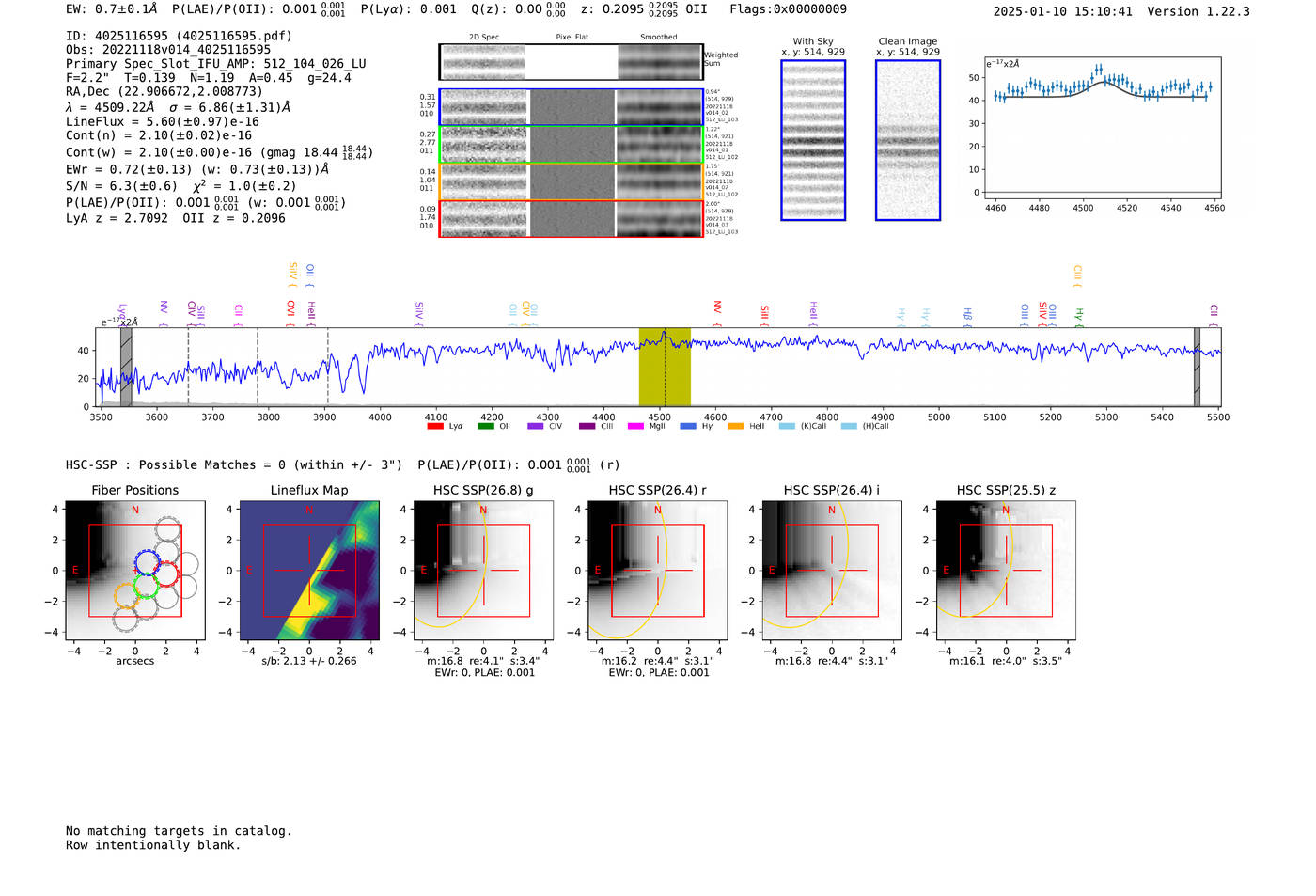Click the green fiber circle in Fiber Positions
Screen dimensions: 1316x896
pyautogui.click(x=146, y=586)
